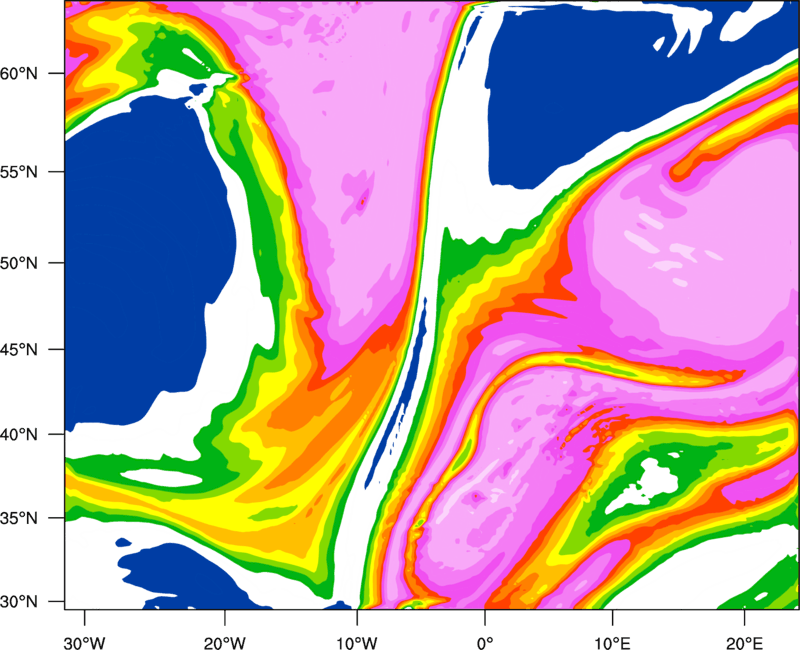Click the 10°E longitude label
The image size is (800, 650).
[x=612, y=642]
